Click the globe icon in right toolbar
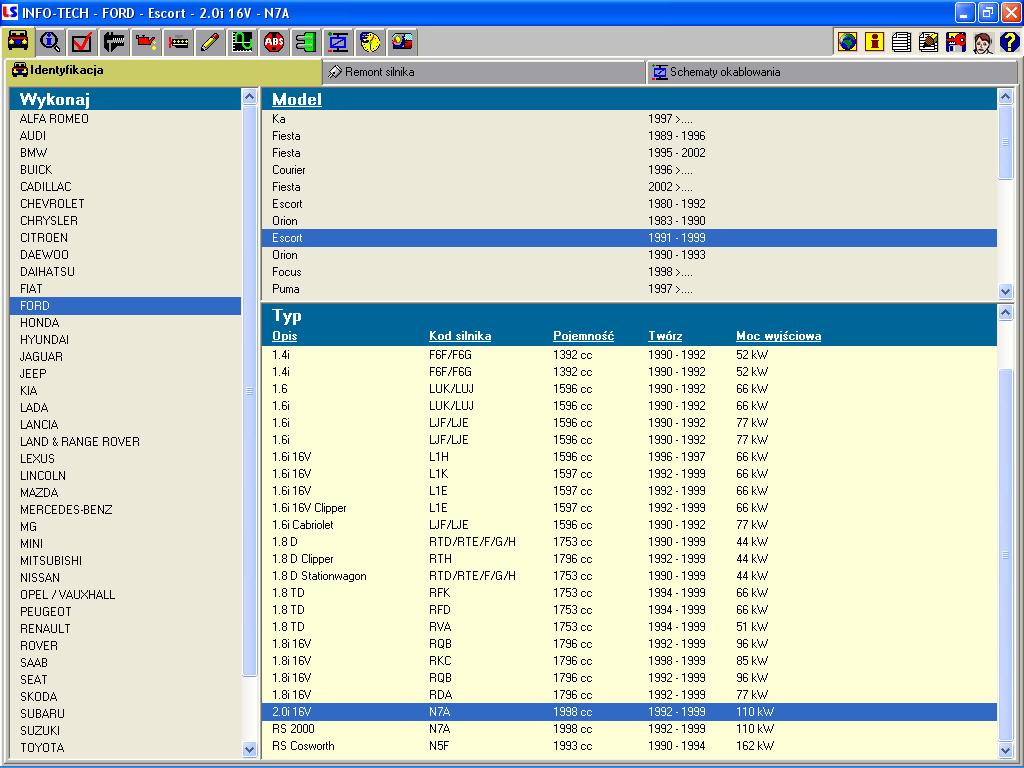 [848, 42]
